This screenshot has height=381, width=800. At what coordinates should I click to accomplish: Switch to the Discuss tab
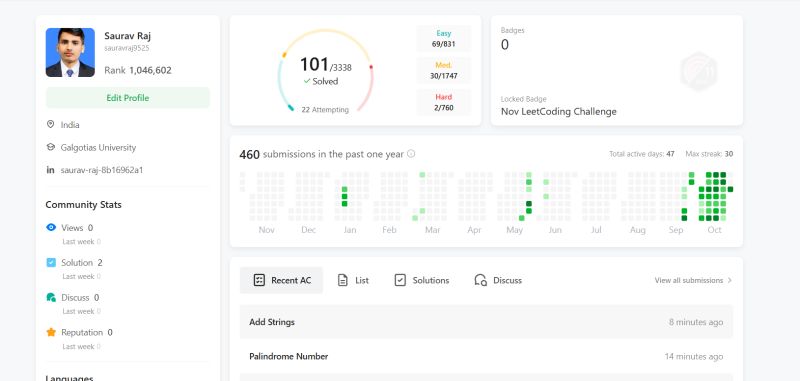point(498,280)
